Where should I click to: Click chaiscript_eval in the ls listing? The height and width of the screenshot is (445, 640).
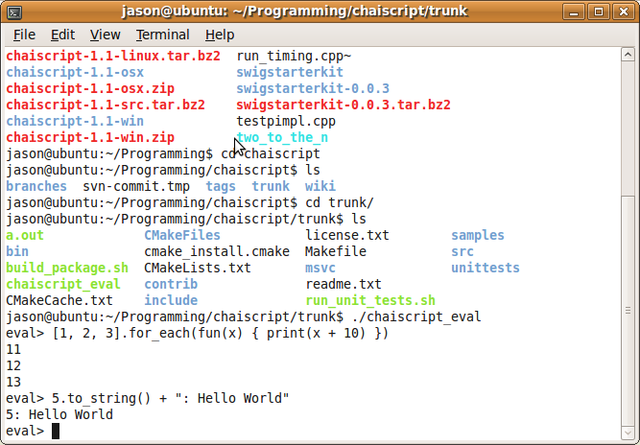tap(63, 284)
